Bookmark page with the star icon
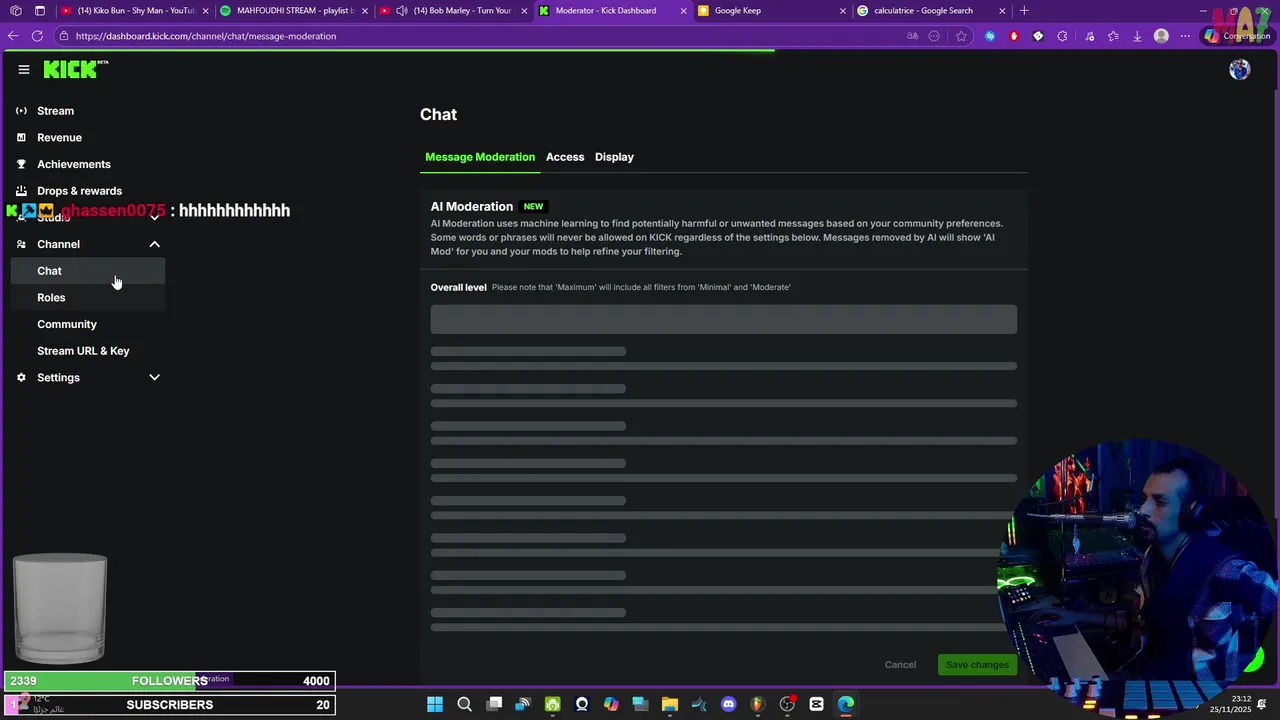Image resolution: width=1280 pixels, height=720 pixels. (x=961, y=36)
